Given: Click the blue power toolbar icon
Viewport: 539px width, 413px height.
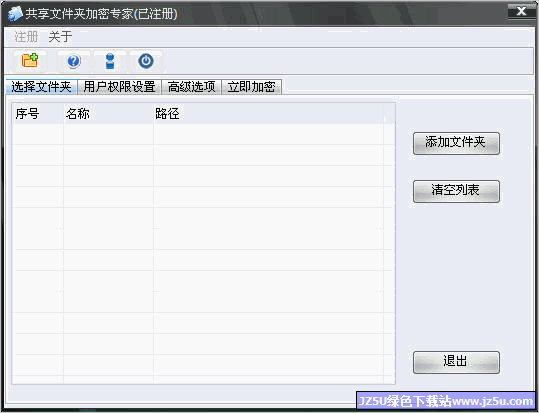Looking at the screenshot, I should (x=146, y=61).
